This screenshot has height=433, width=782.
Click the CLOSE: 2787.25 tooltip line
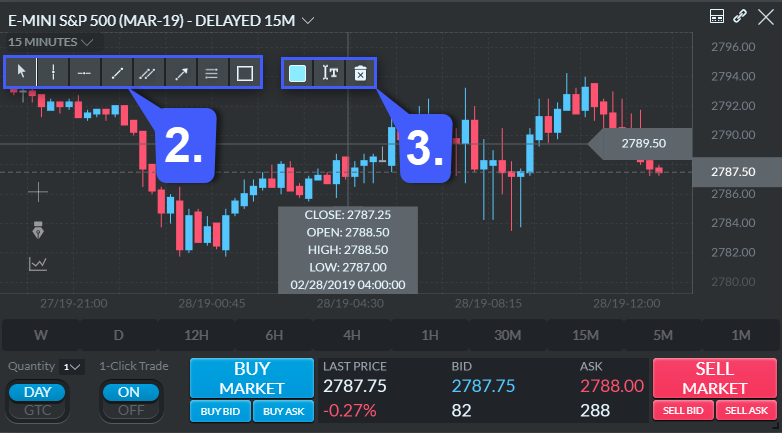348,215
